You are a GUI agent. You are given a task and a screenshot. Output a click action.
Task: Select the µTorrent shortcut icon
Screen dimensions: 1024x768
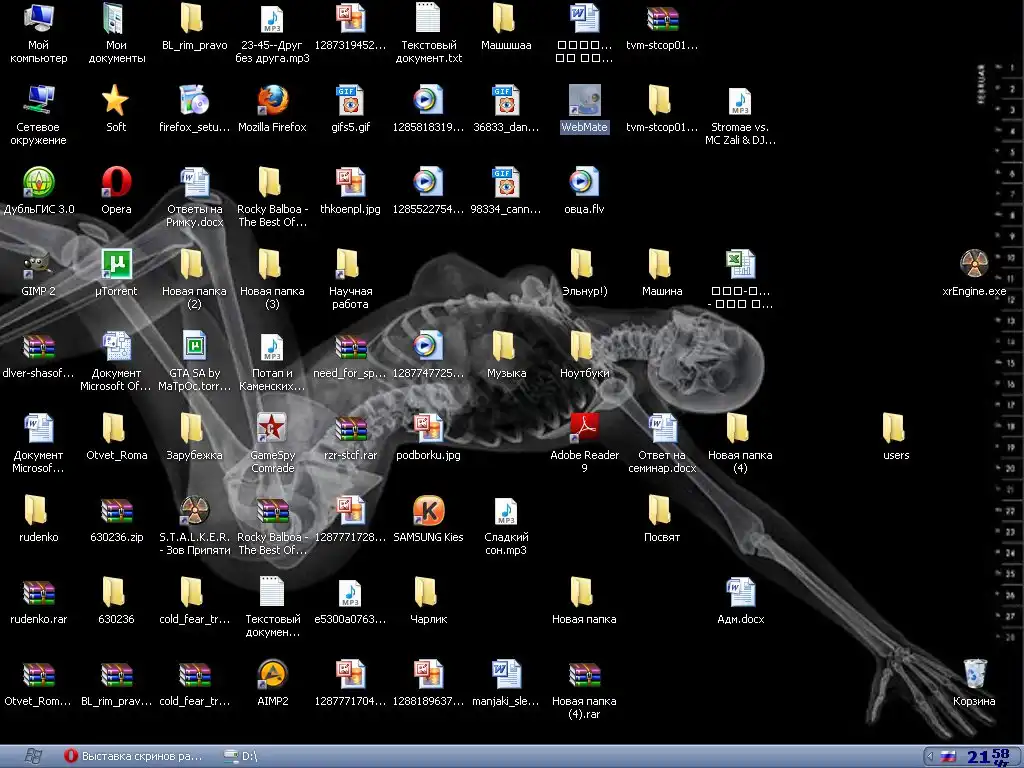coord(116,265)
